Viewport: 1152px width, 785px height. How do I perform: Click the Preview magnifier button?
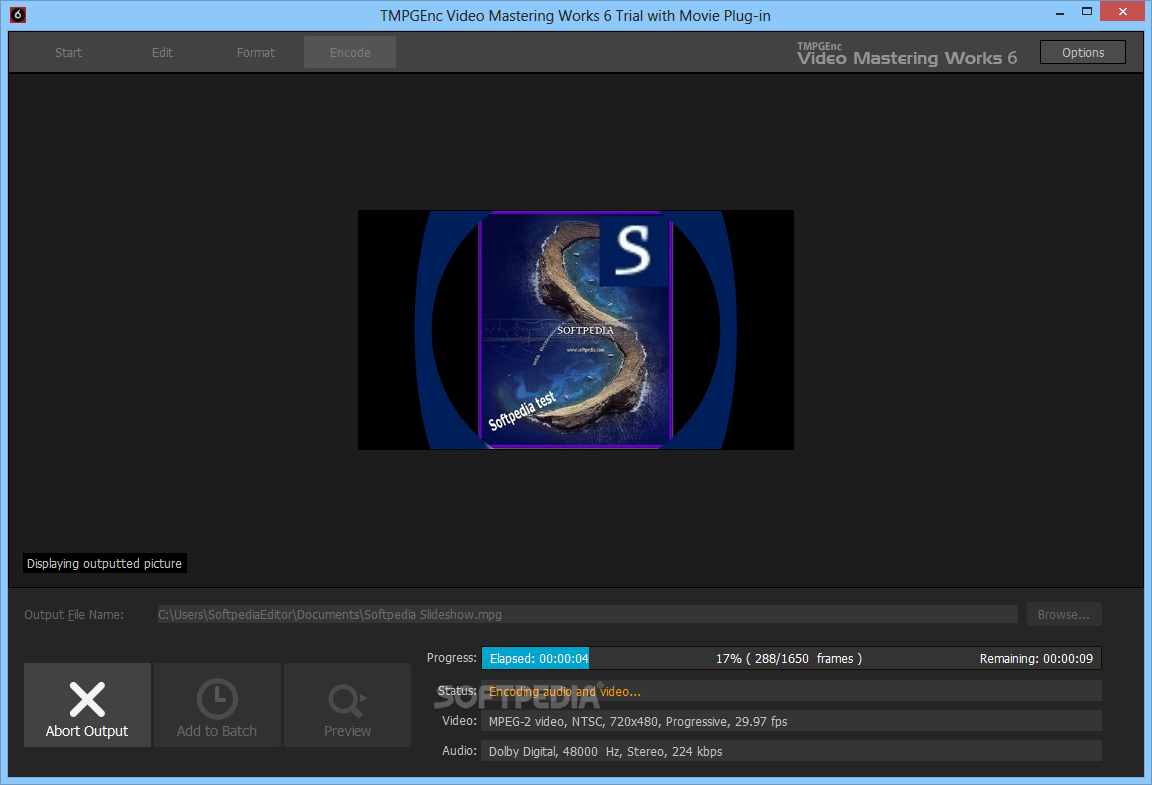coord(348,705)
